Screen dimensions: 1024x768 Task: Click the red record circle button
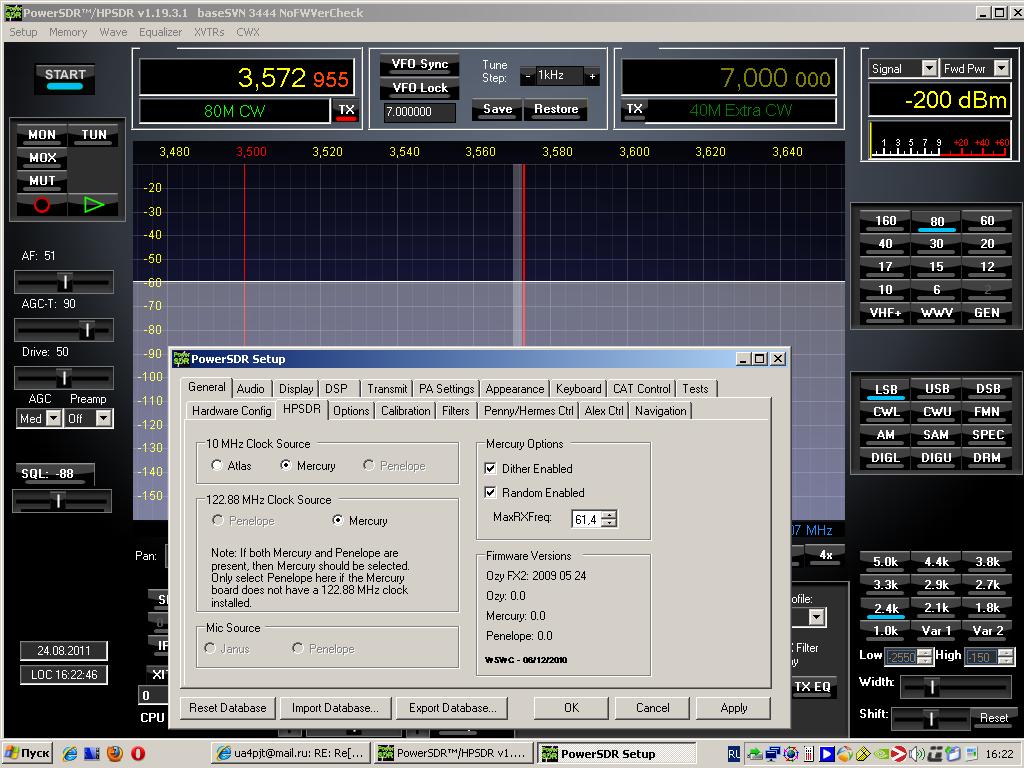pyautogui.click(x=42, y=205)
